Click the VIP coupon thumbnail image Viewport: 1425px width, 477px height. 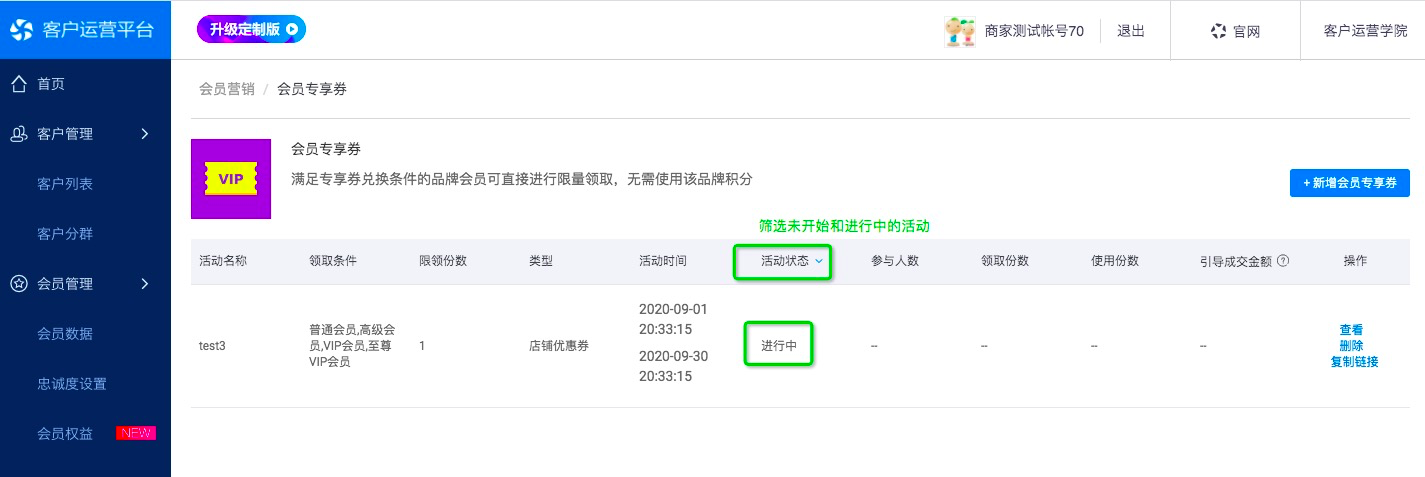(231, 179)
